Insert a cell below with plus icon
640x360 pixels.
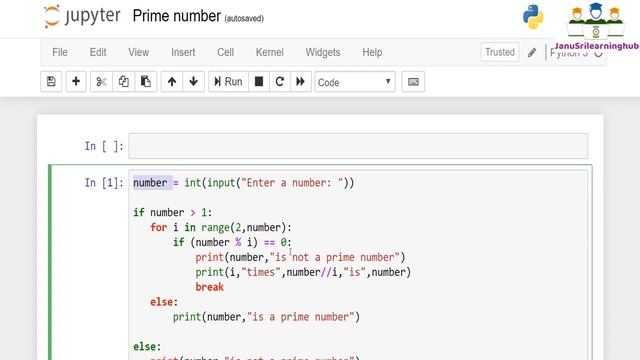click(x=76, y=82)
